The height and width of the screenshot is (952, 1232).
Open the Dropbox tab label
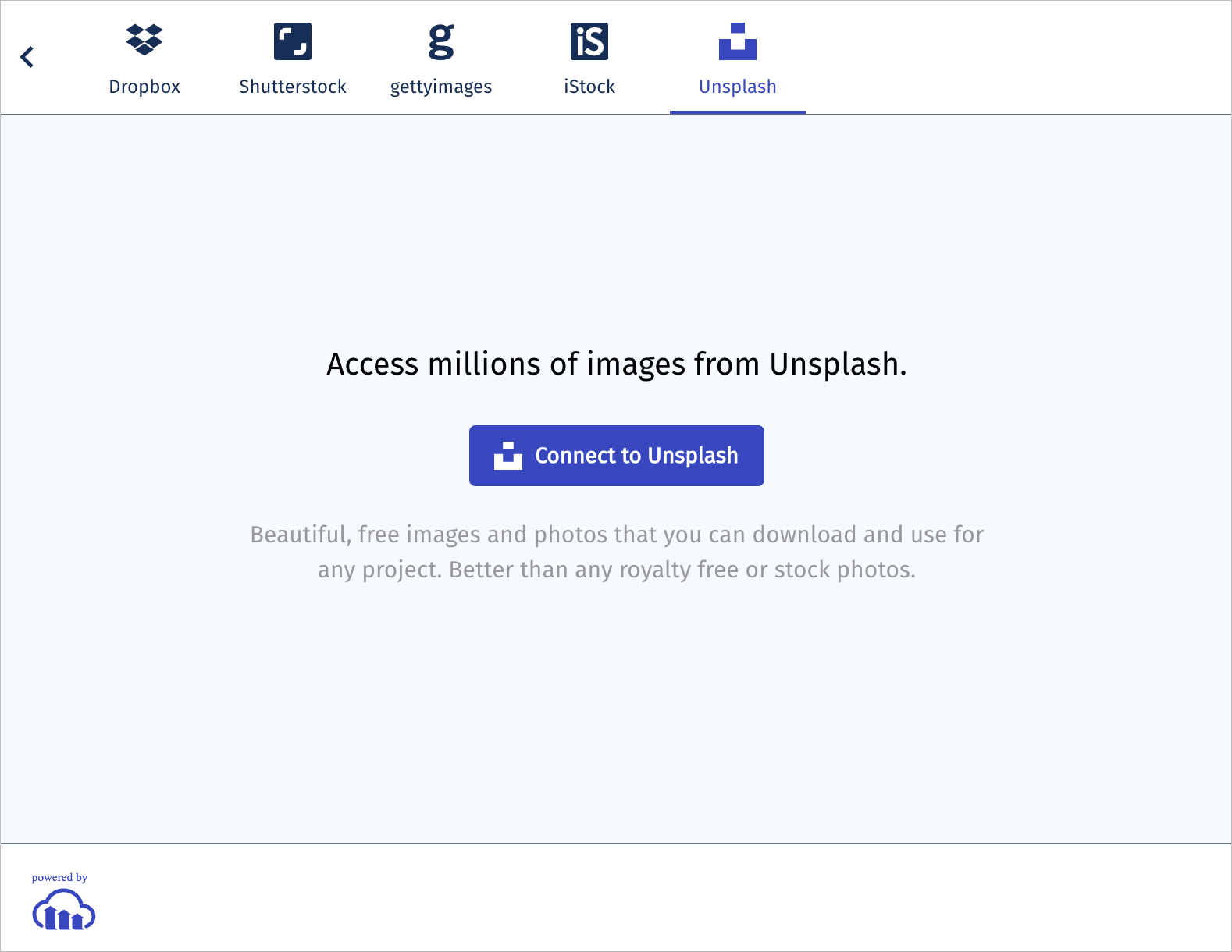144,87
